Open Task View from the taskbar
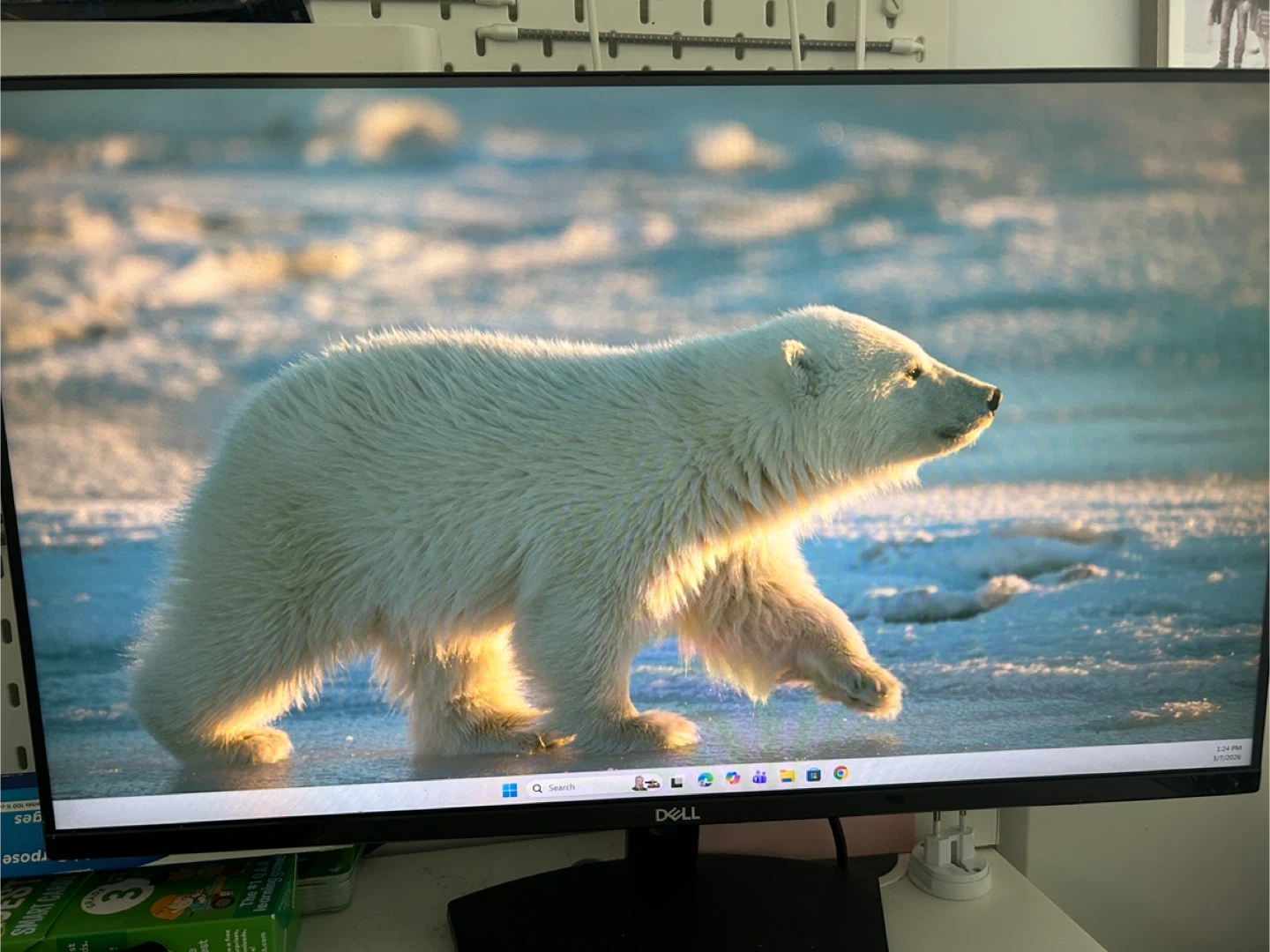The image size is (1270, 952). tap(676, 782)
